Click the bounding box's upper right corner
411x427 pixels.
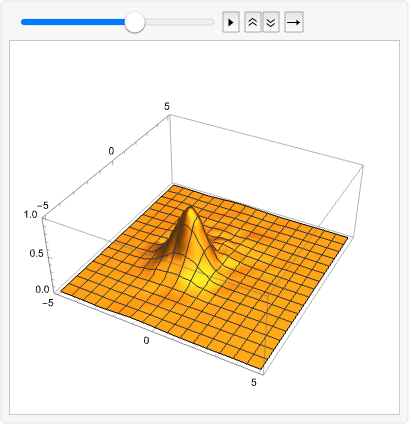[x=363, y=165]
